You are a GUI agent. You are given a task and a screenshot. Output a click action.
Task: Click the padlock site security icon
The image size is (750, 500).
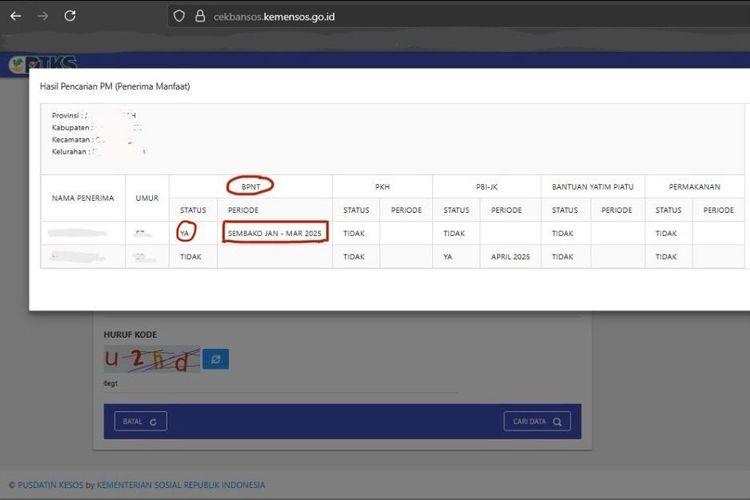(x=200, y=16)
